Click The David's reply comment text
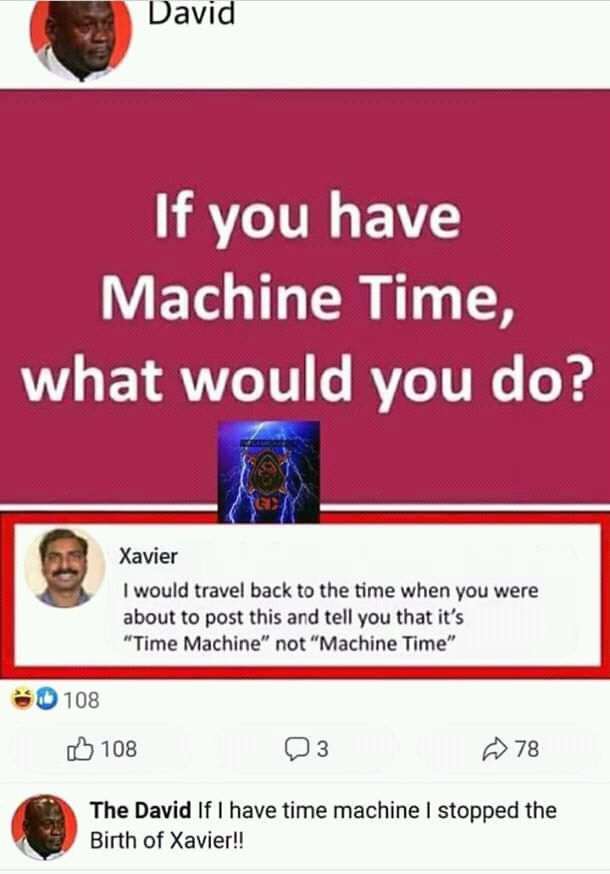 323,826
